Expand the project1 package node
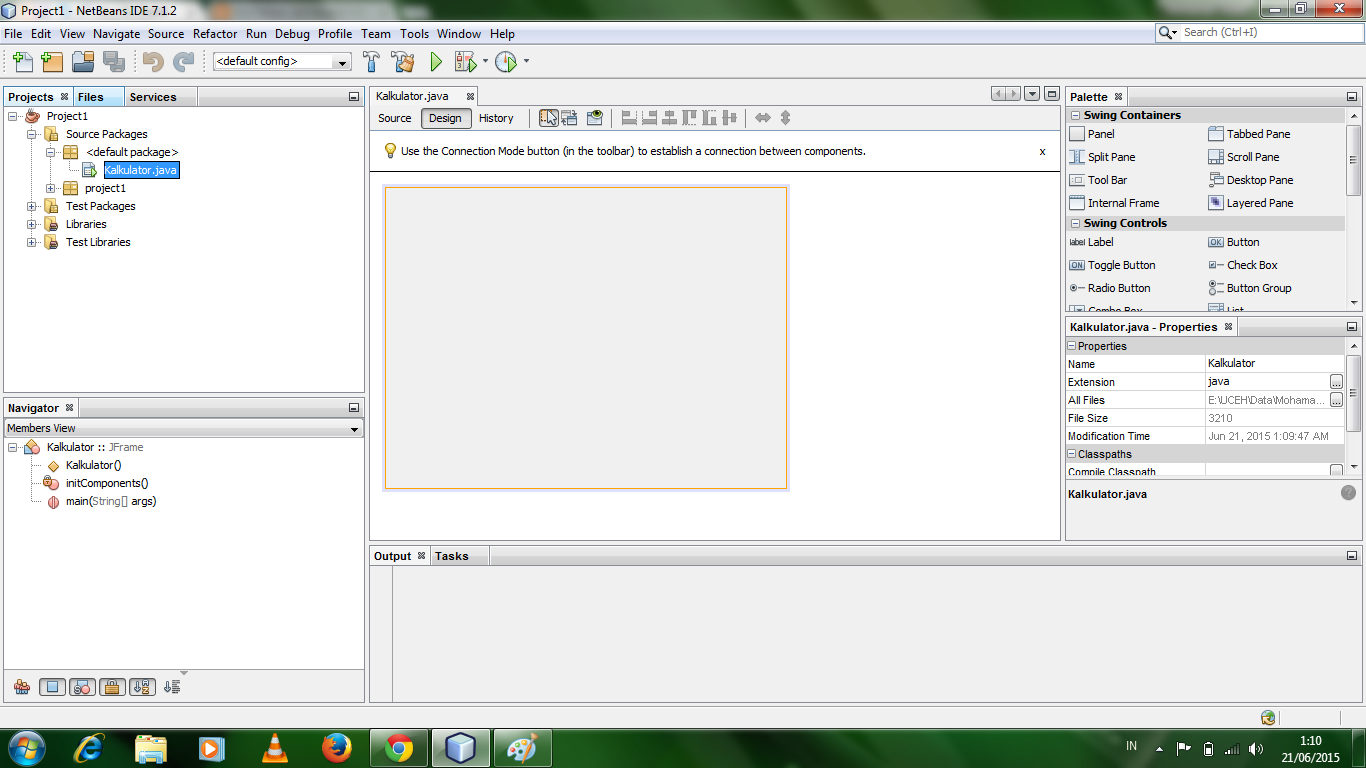The width and height of the screenshot is (1366, 768). coord(51,188)
